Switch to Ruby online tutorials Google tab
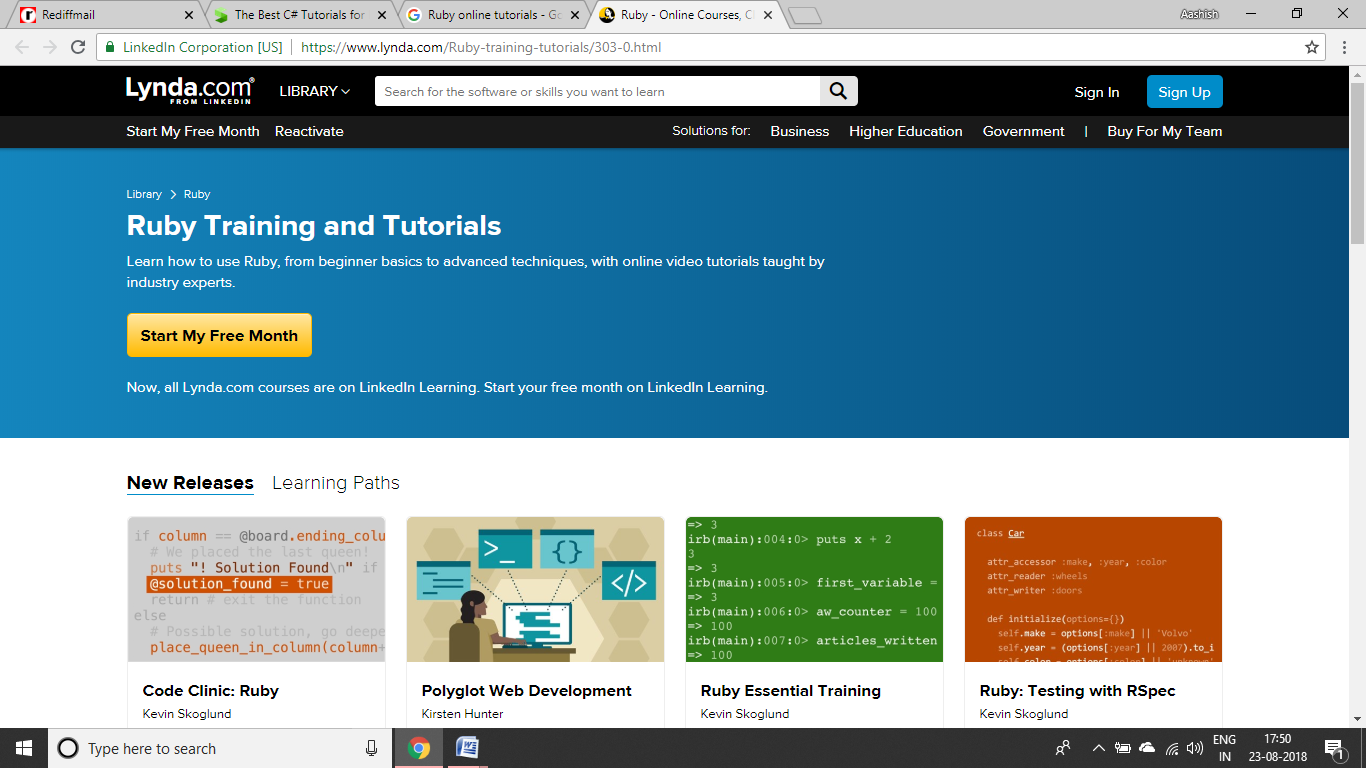Screen dimensions: 1366x768 tap(492, 15)
